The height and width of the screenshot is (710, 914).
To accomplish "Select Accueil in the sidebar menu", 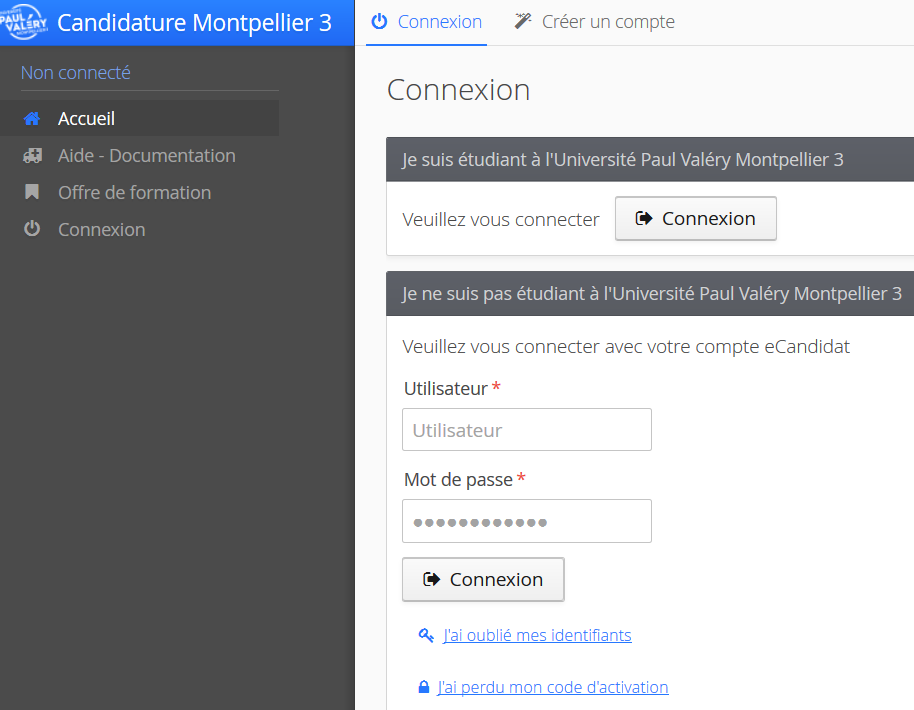I will 87,119.
